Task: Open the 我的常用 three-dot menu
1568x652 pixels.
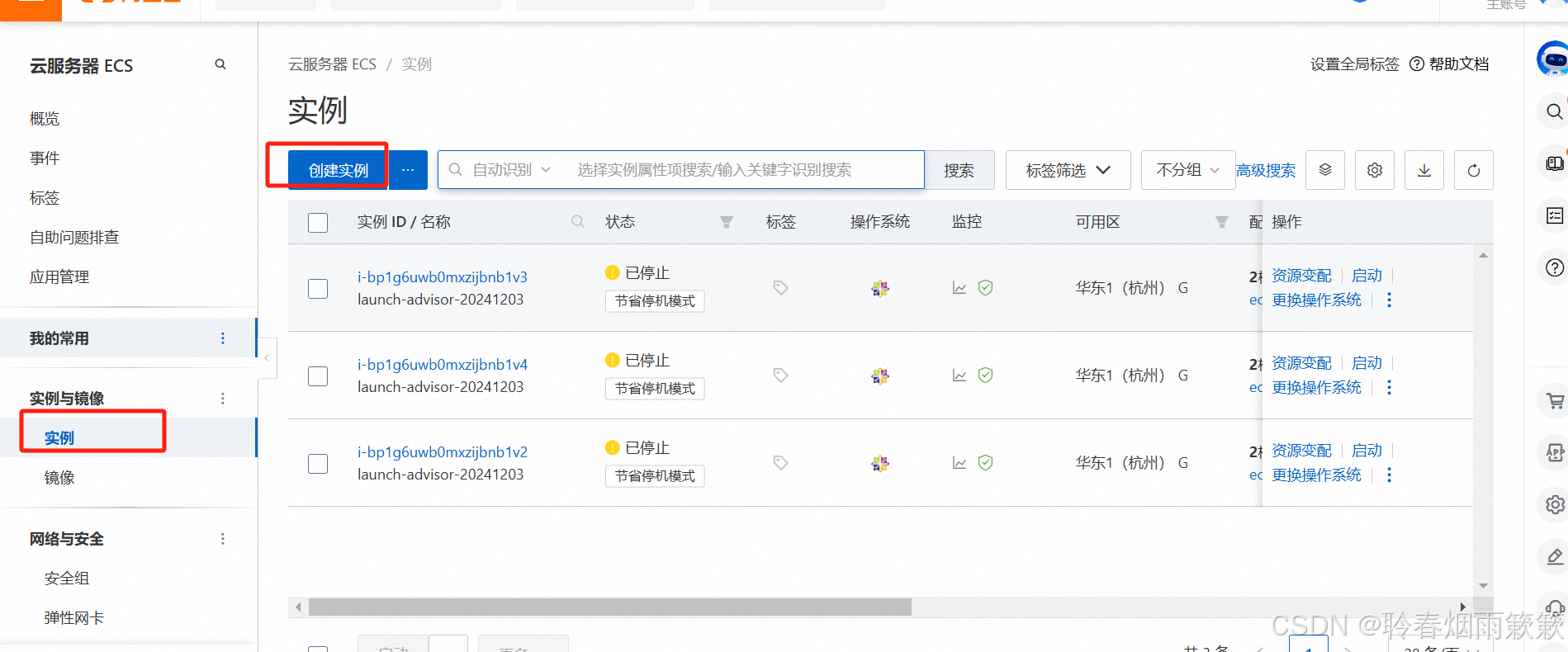Action: pyautogui.click(x=223, y=338)
